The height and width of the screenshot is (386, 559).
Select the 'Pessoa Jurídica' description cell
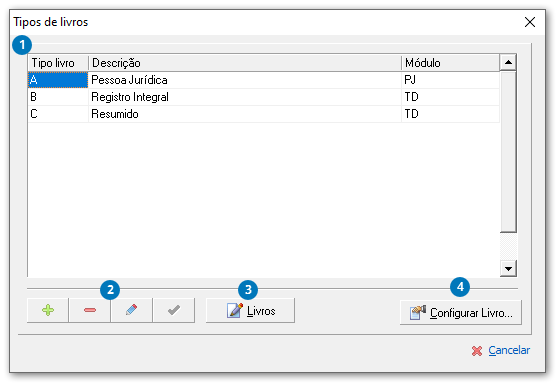point(245,80)
